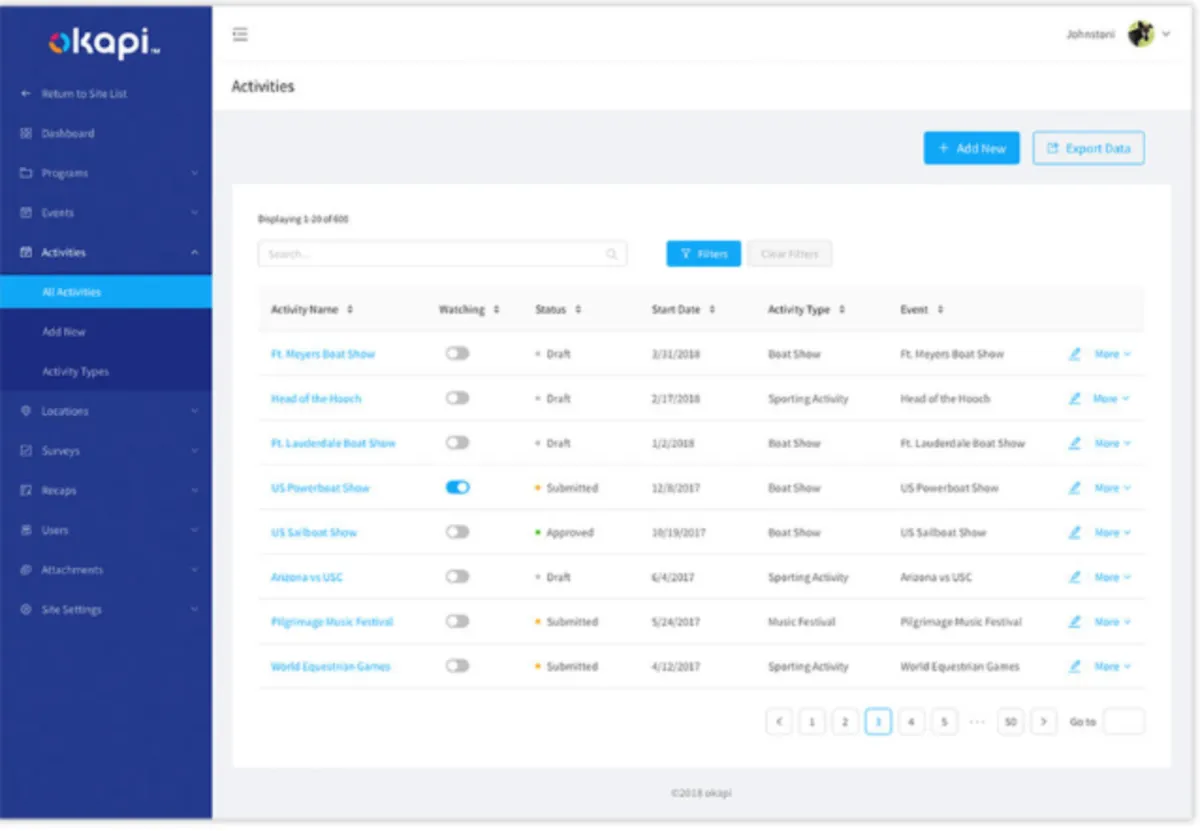1200x831 pixels.
Task: Open More menu for Head of the Hooch
Action: [x=1112, y=398]
